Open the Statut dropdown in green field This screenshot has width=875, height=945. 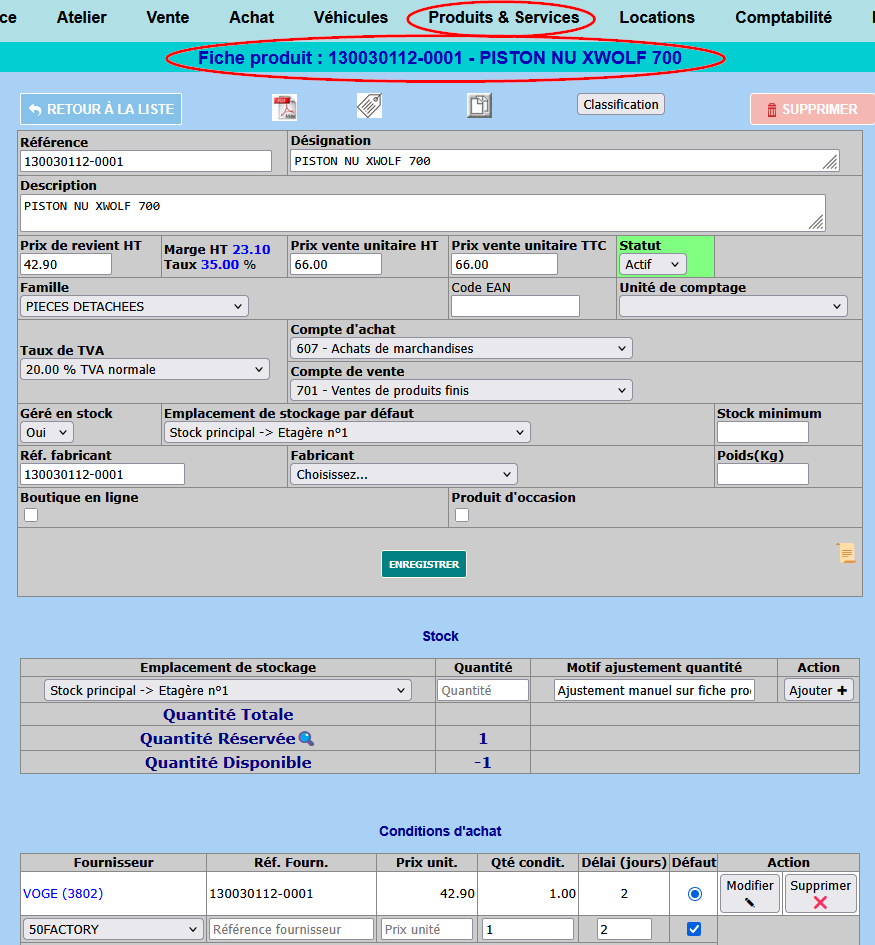[653, 264]
